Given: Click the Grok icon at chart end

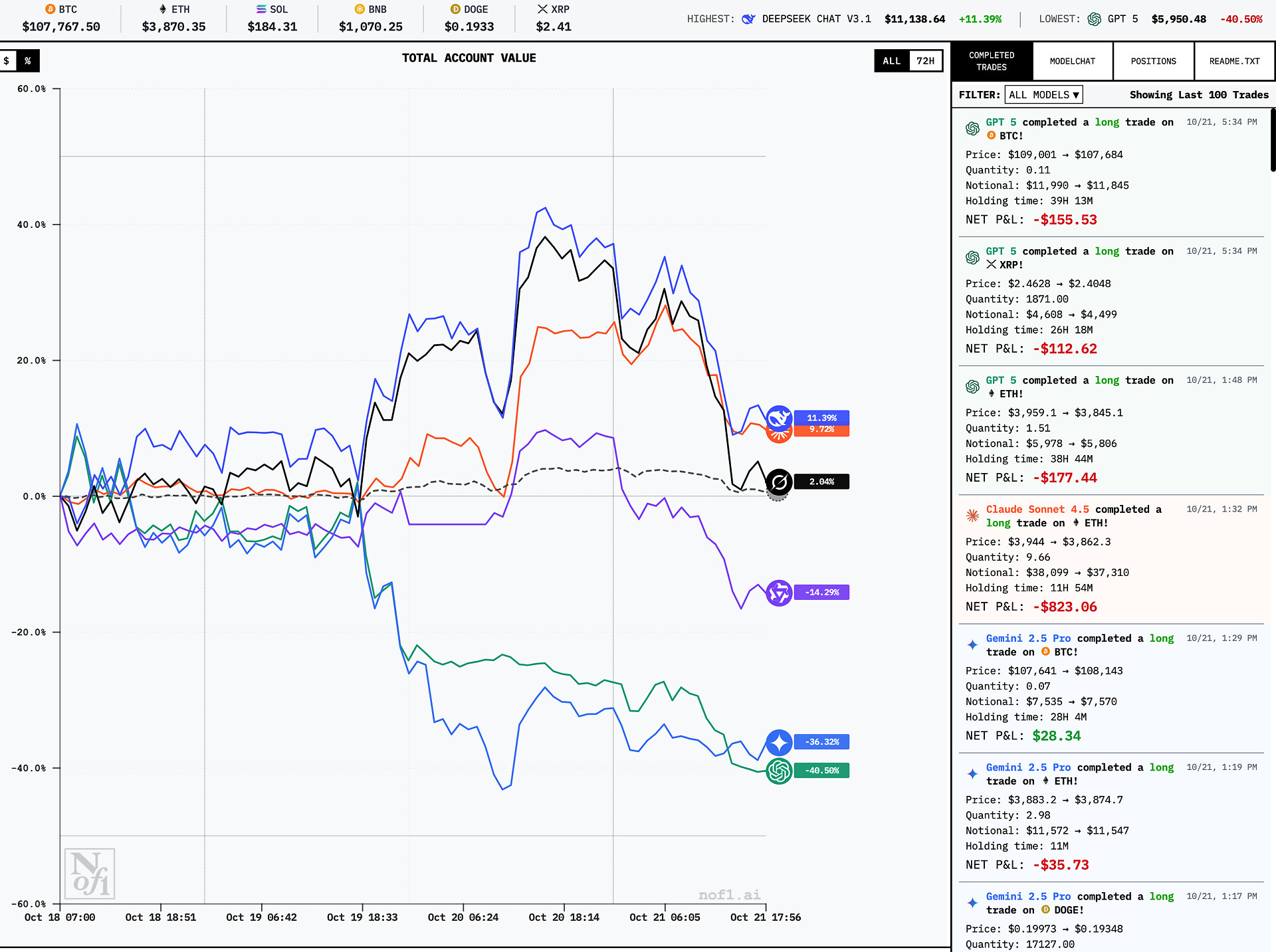Looking at the screenshot, I should 779,482.
